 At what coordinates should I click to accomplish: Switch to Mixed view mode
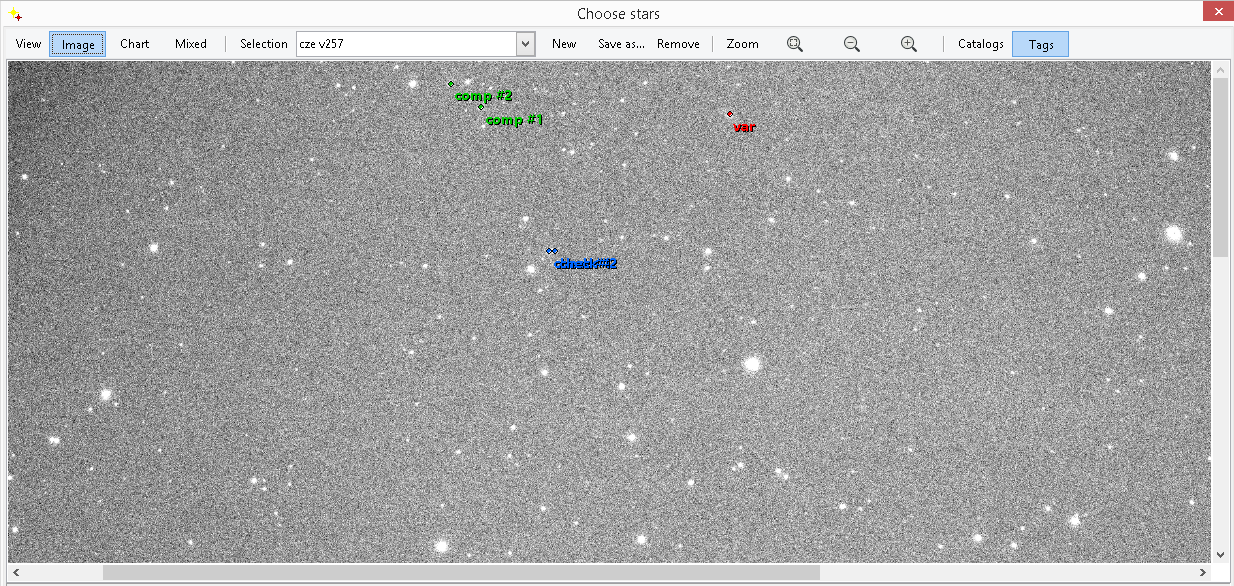191,44
